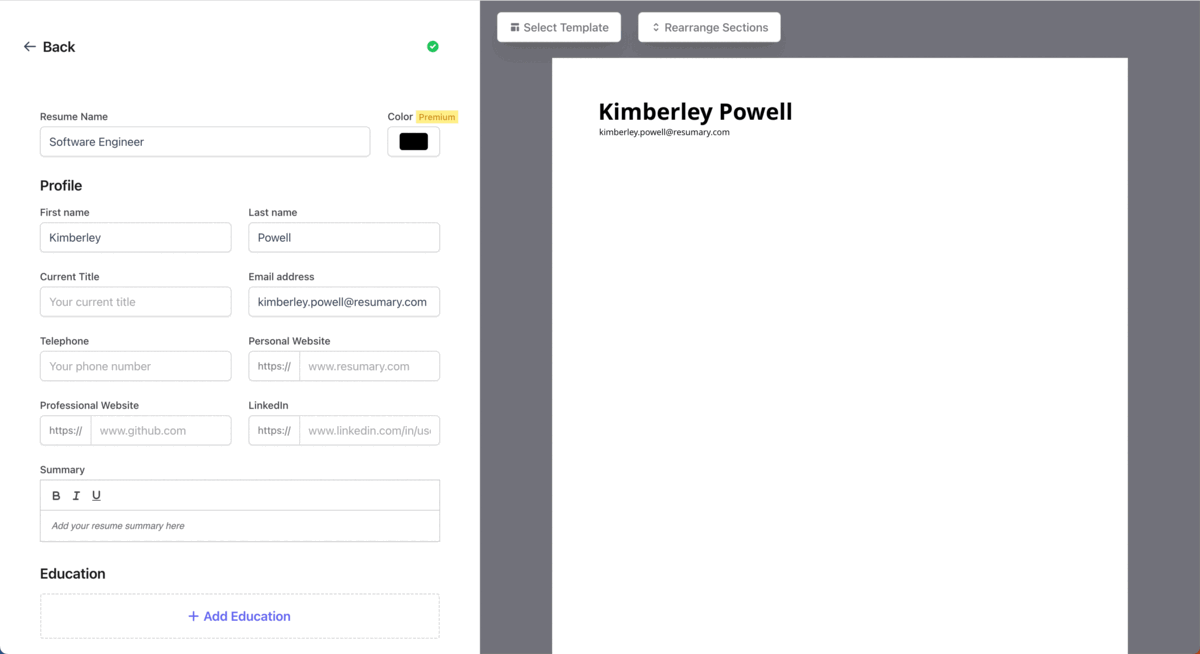Click the resume summary text area
The height and width of the screenshot is (654, 1200).
(x=239, y=525)
